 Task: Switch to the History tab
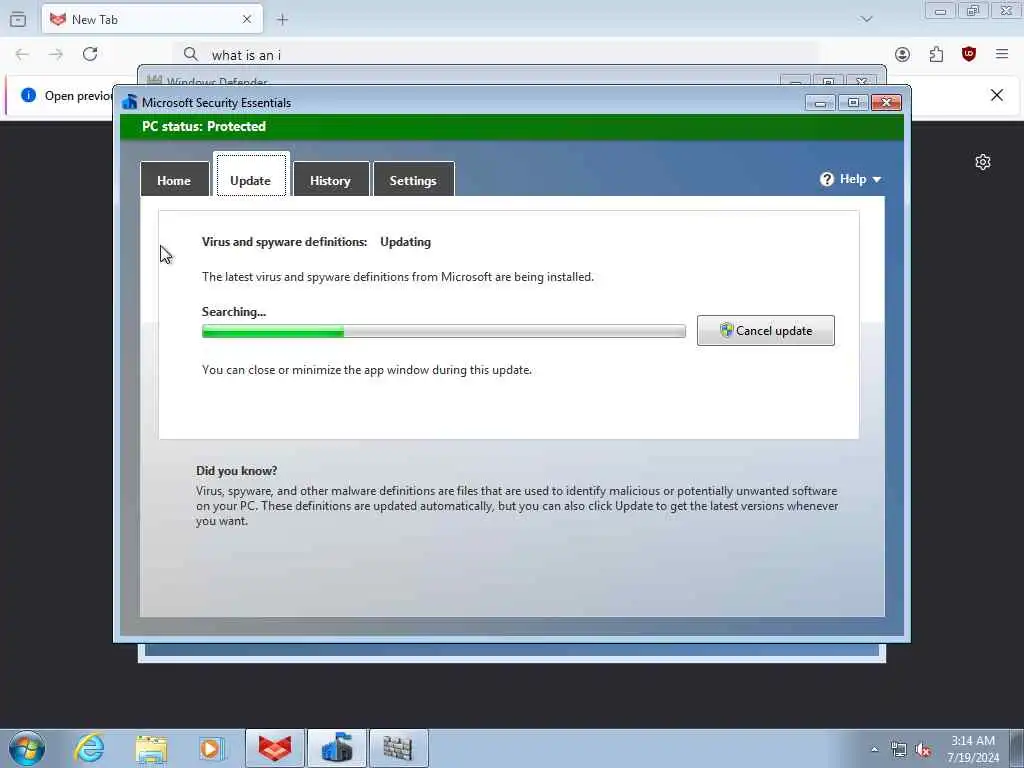(330, 180)
